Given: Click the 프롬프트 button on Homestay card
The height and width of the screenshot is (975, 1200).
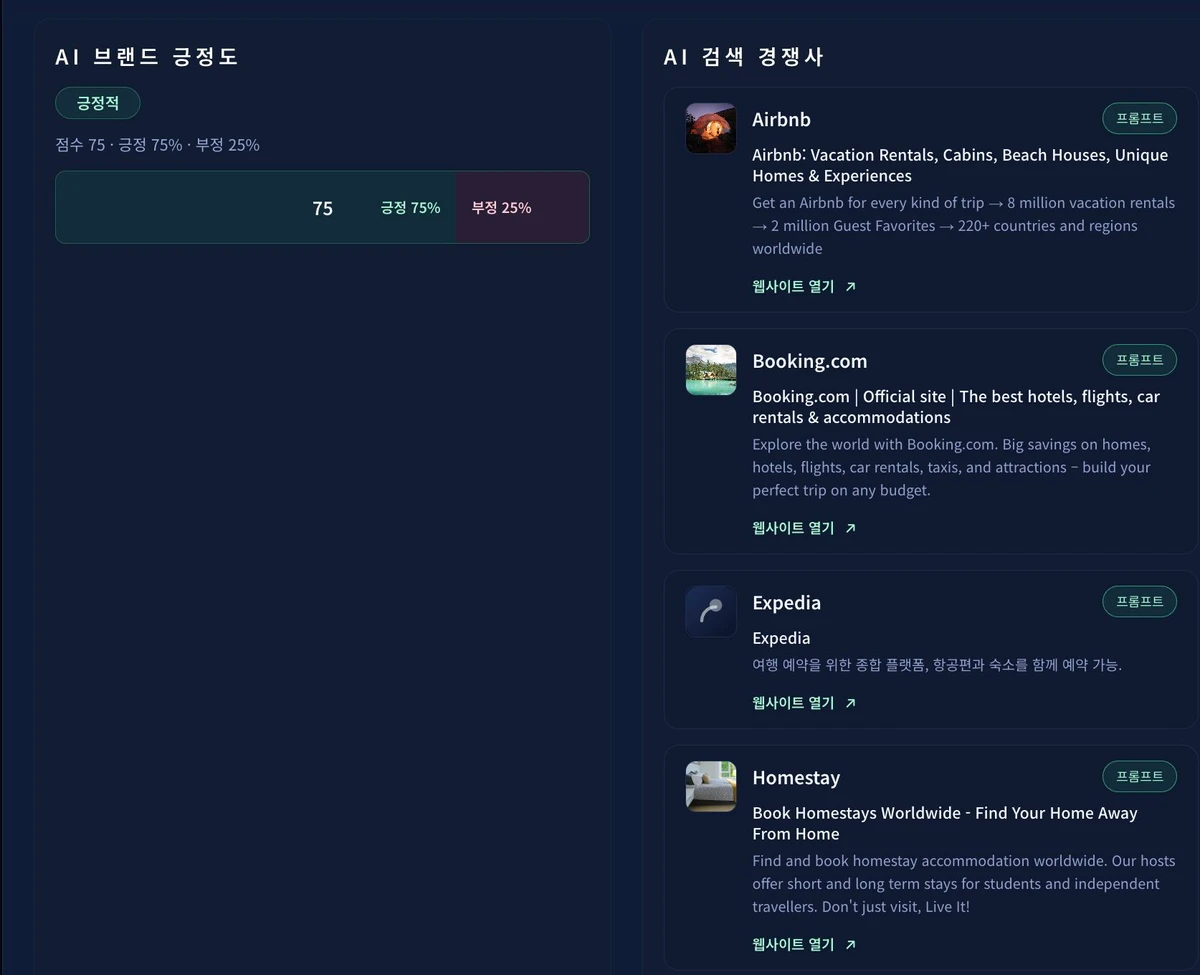Looking at the screenshot, I should [1140, 777].
